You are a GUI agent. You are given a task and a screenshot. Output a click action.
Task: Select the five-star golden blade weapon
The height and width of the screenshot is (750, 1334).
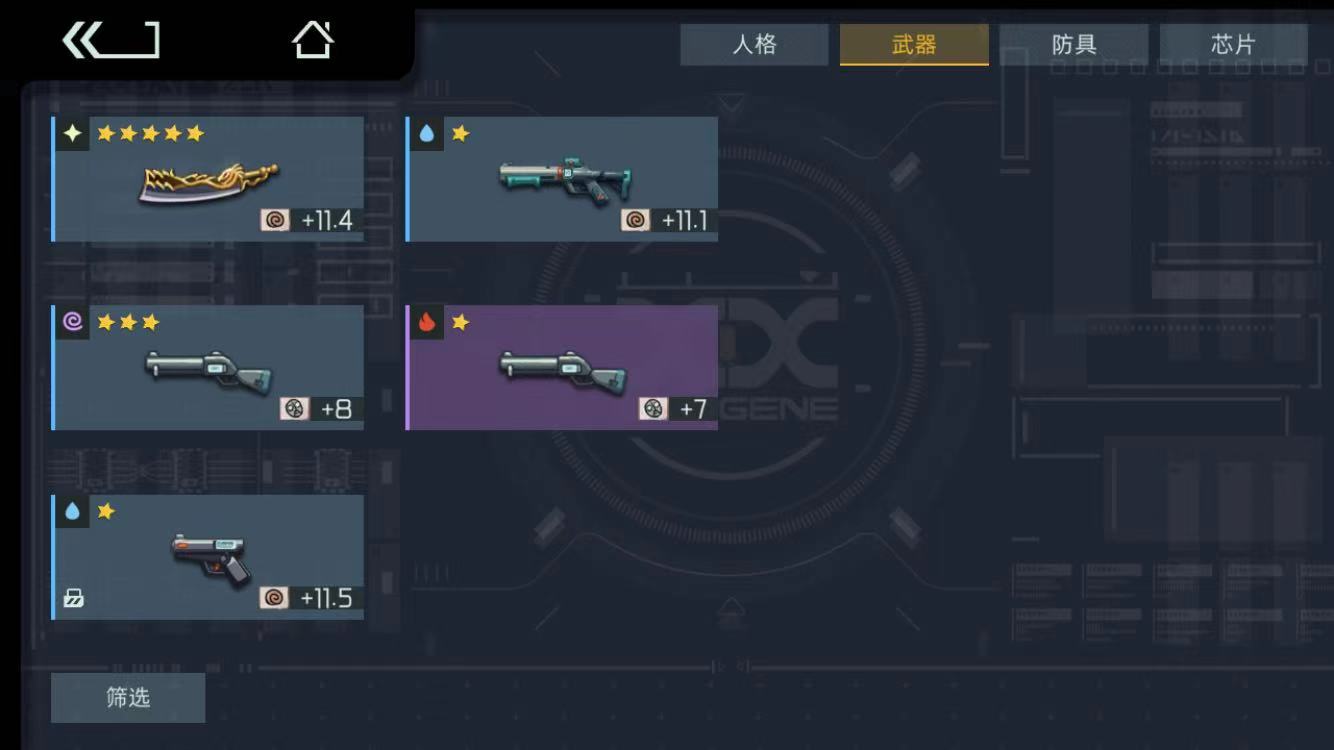point(208,179)
